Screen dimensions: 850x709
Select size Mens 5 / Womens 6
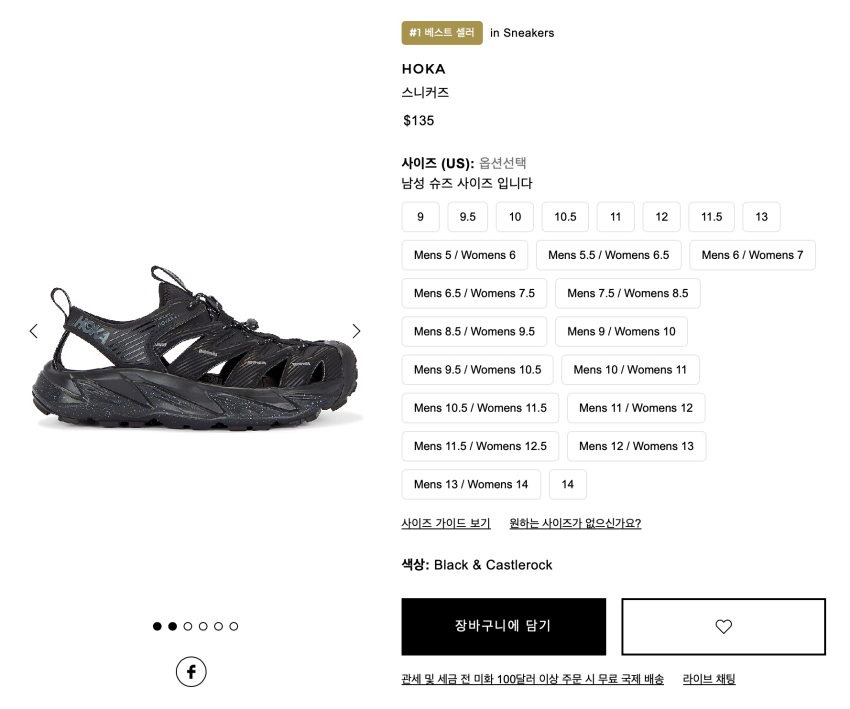[x=465, y=255]
